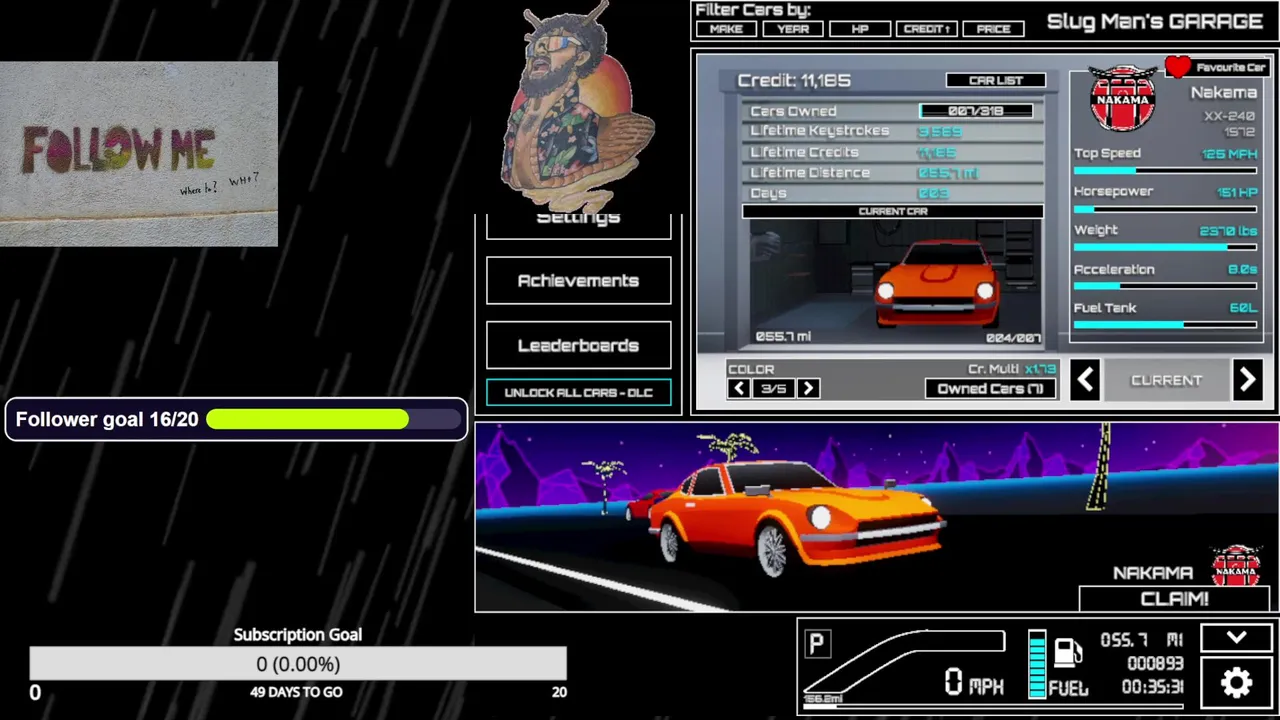The image size is (1280, 720).
Task: Open the Owned Cars (7) filter
Action: (991, 388)
